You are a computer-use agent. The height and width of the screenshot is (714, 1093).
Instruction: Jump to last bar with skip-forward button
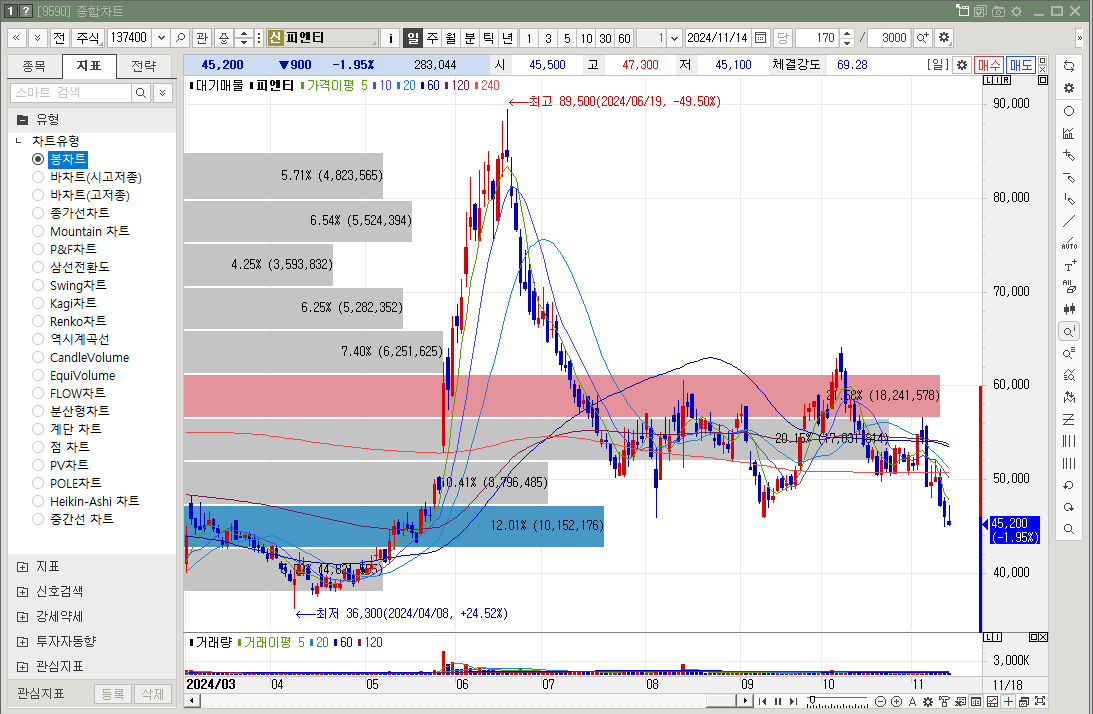[x=793, y=701]
